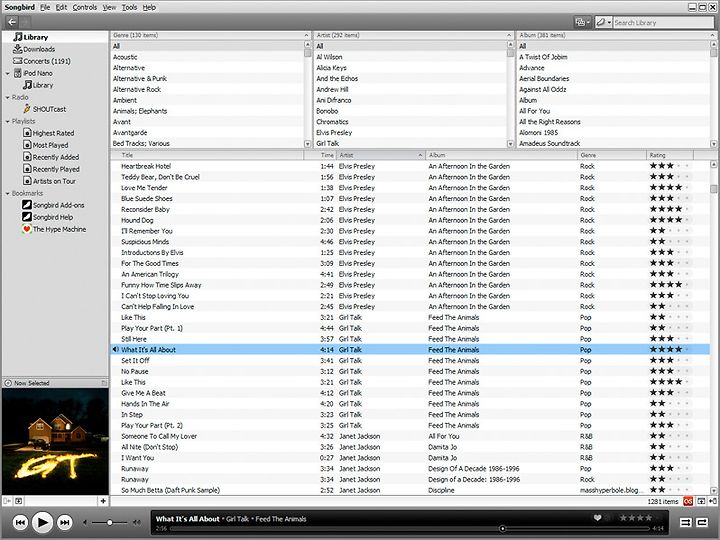720x540 pixels.
Task: Select 'Alternative Rock' genre
Action: (207, 90)
